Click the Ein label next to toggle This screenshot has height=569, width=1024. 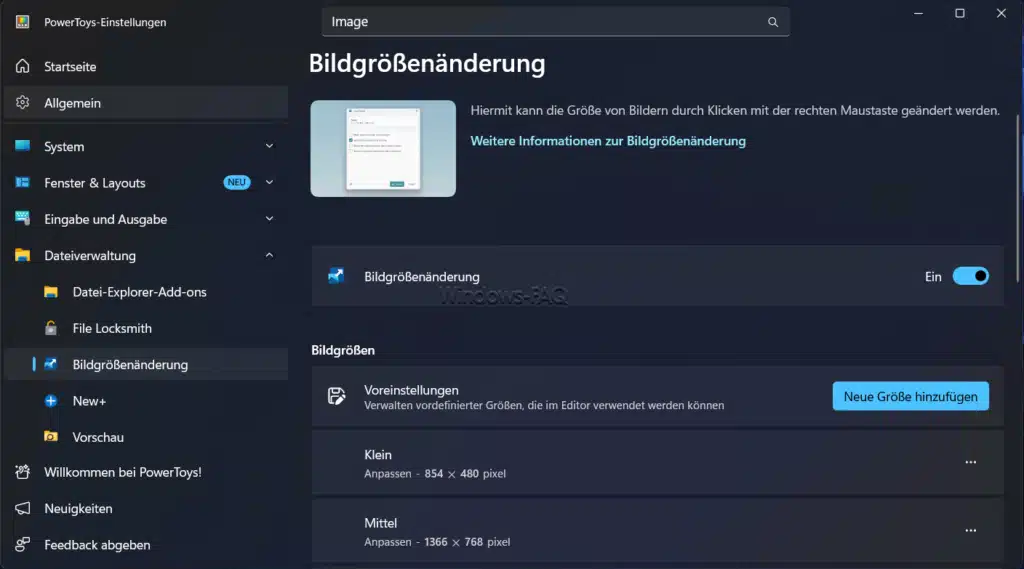(933, 277)
